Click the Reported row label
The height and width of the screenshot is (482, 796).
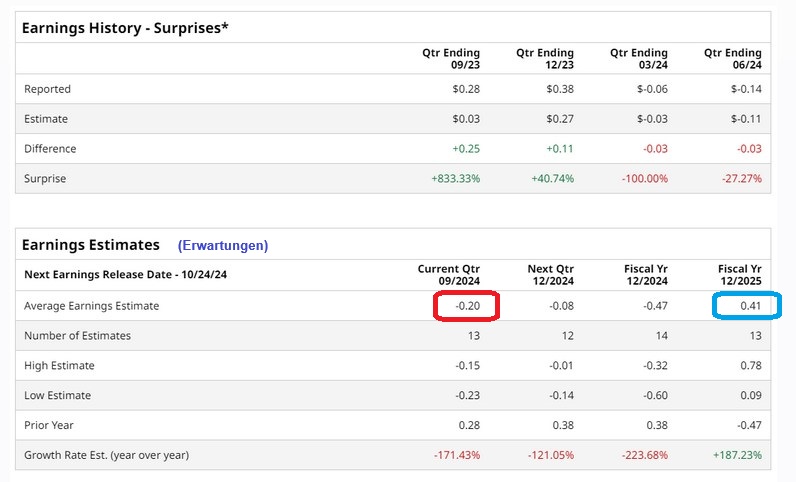[48, 89]
